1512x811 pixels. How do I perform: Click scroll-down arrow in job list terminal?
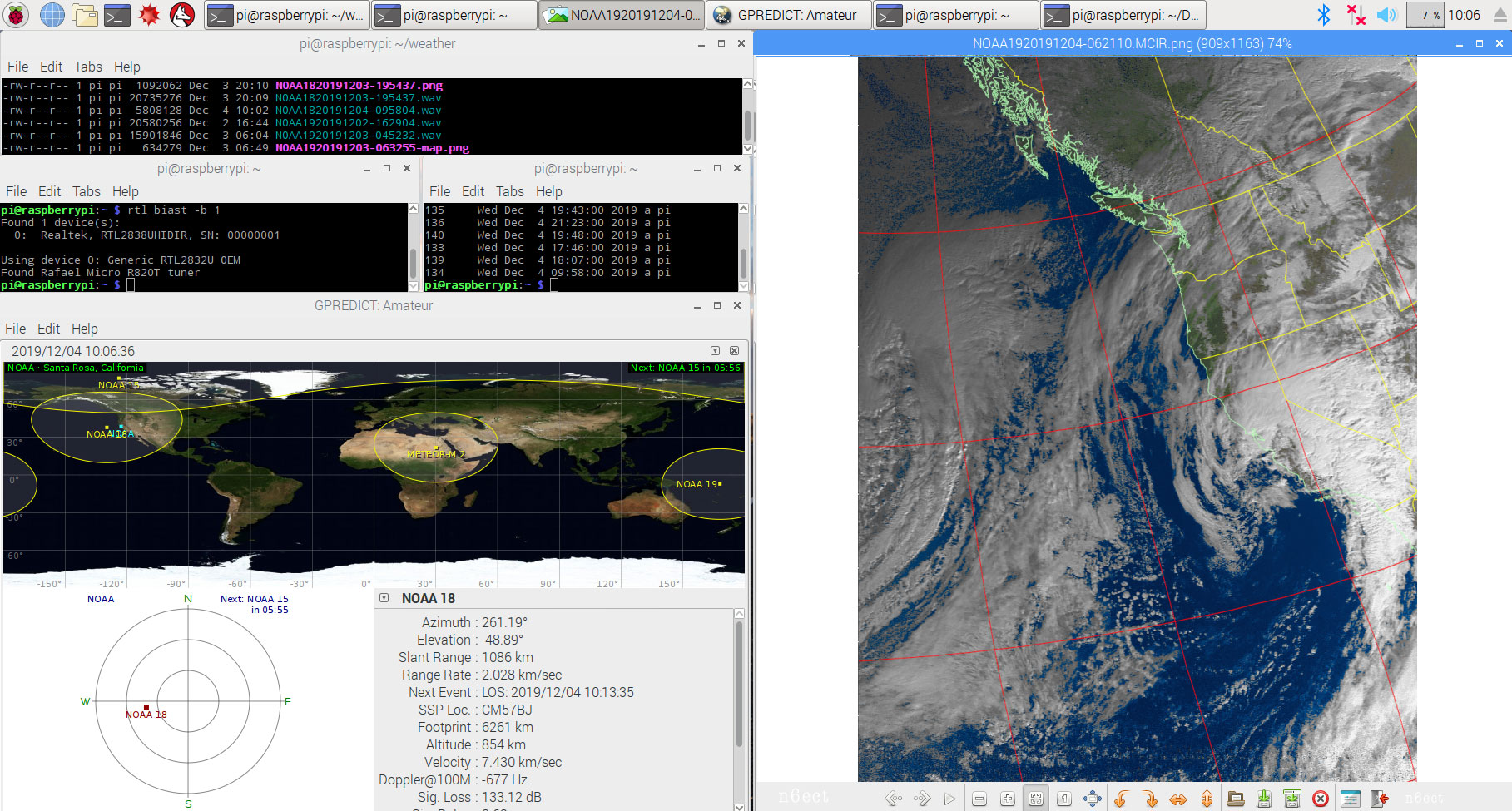tap(743, 286)
